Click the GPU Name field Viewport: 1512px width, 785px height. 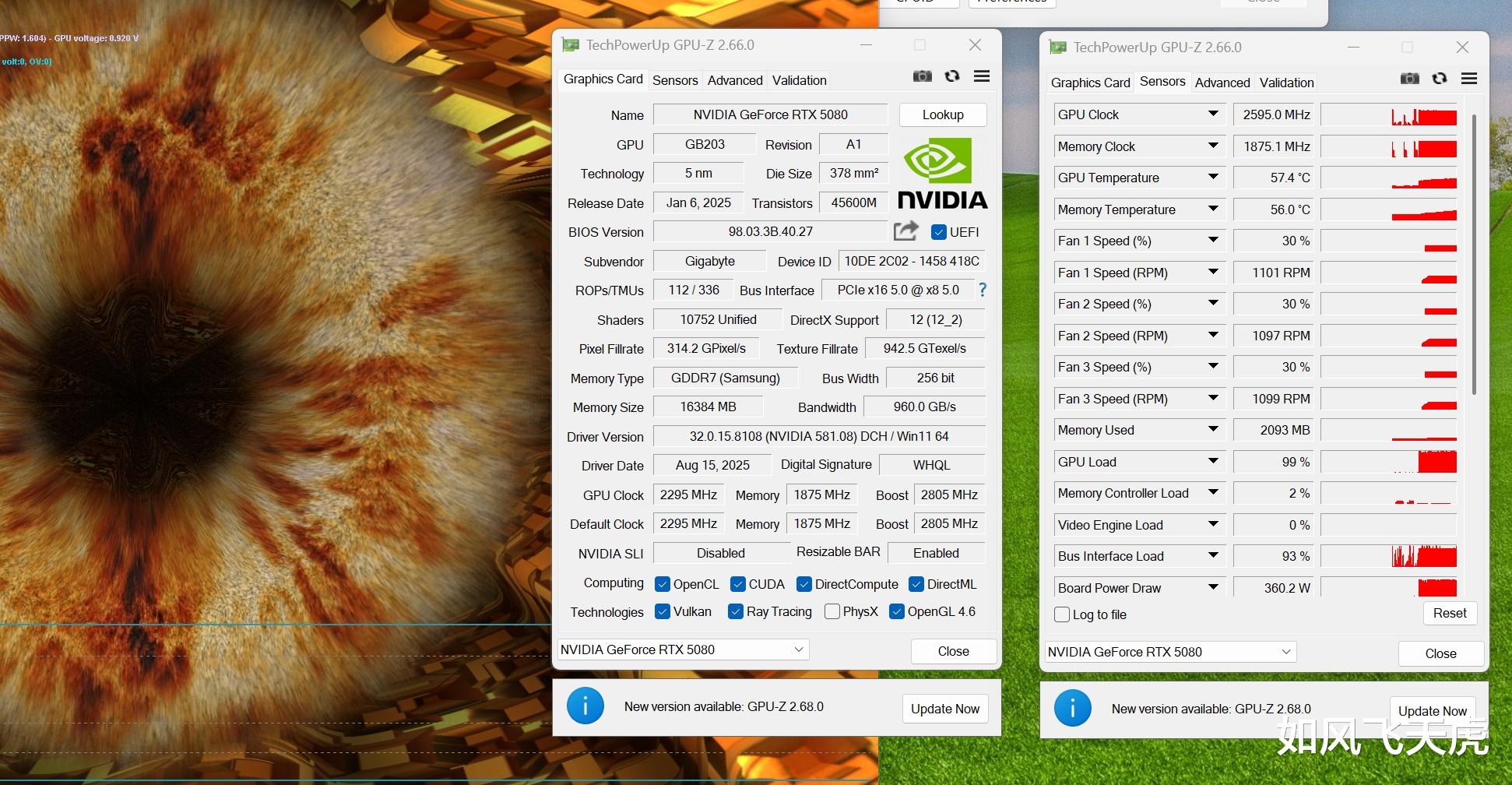[770, 114]
